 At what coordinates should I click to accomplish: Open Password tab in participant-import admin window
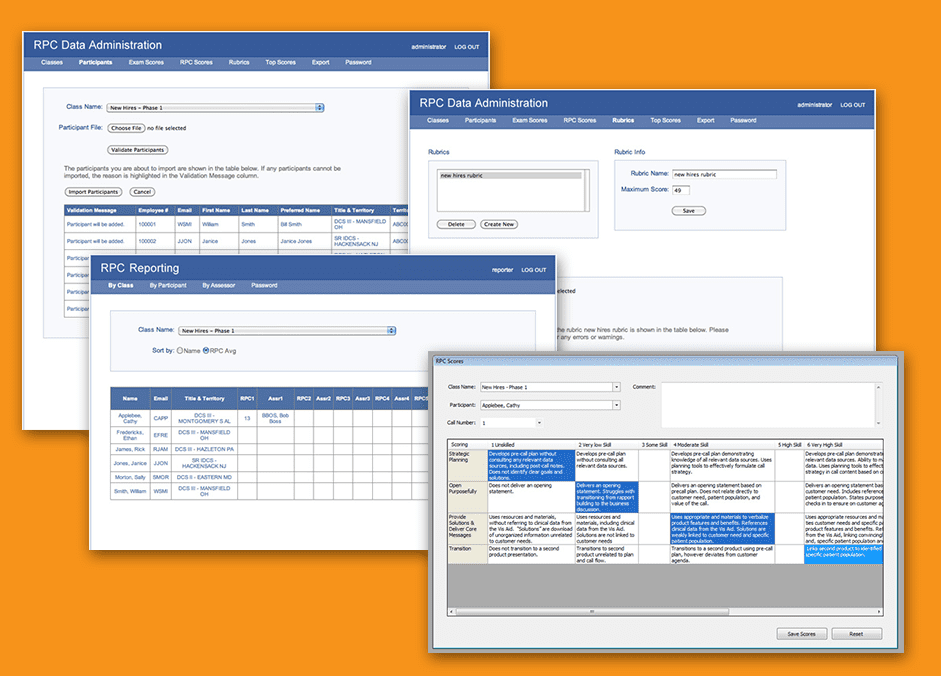[358, 62]
